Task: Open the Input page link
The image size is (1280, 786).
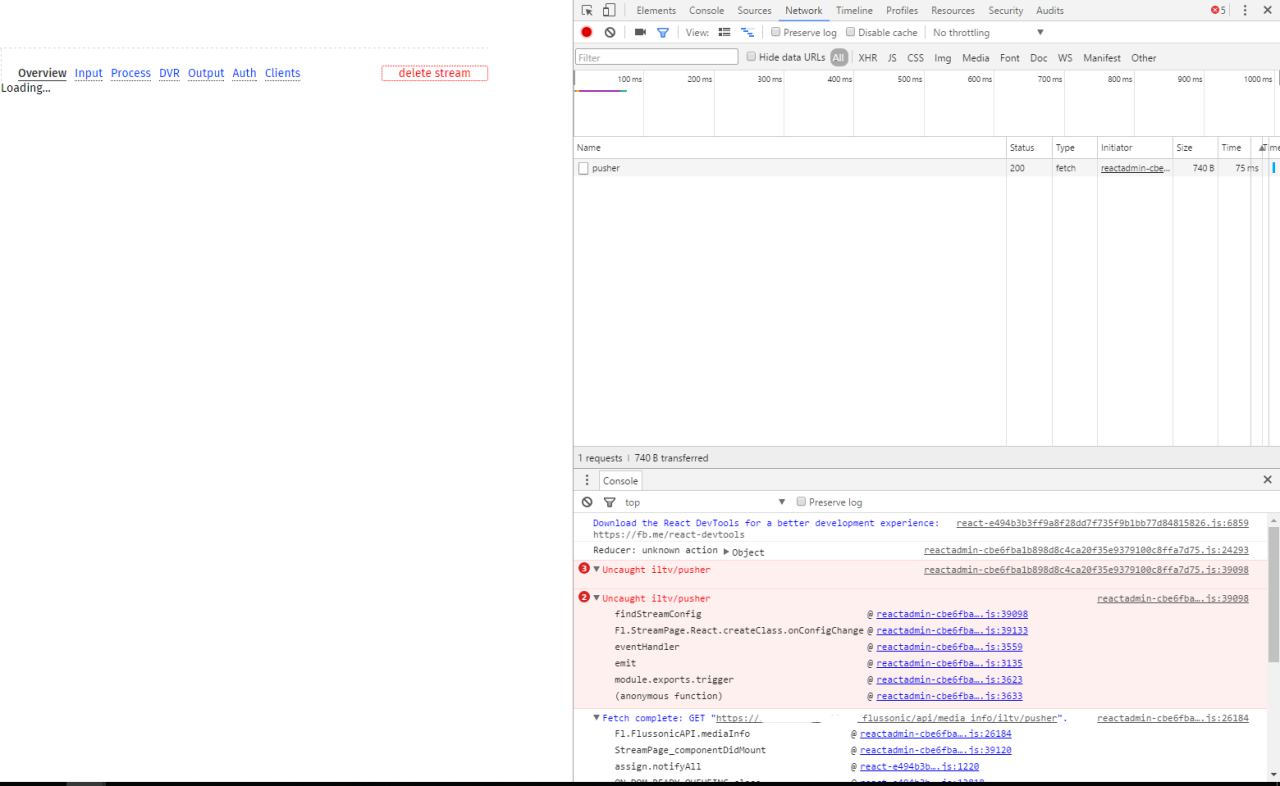Action: [89, 73]
